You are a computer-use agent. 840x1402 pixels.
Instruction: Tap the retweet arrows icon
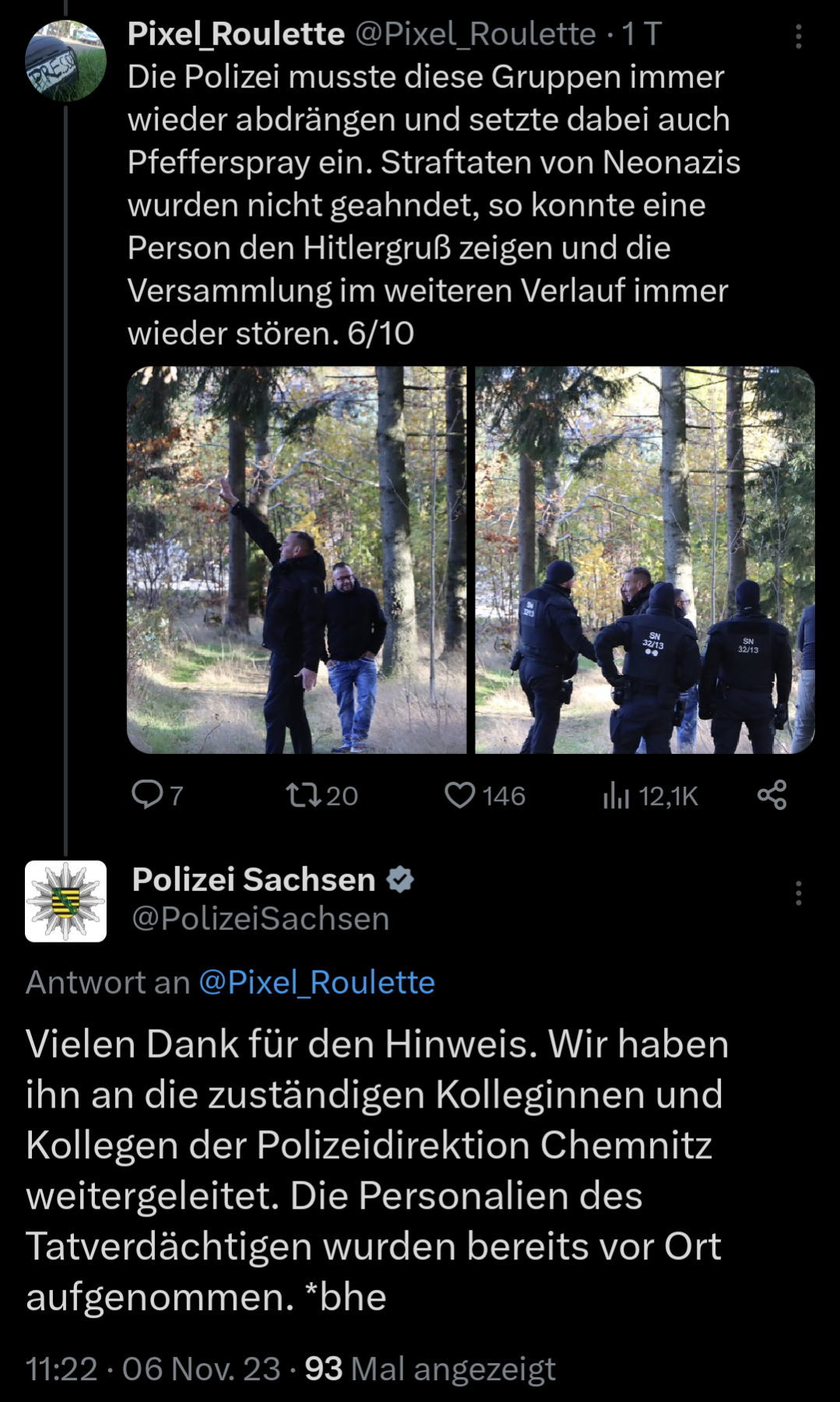point(303,795)
